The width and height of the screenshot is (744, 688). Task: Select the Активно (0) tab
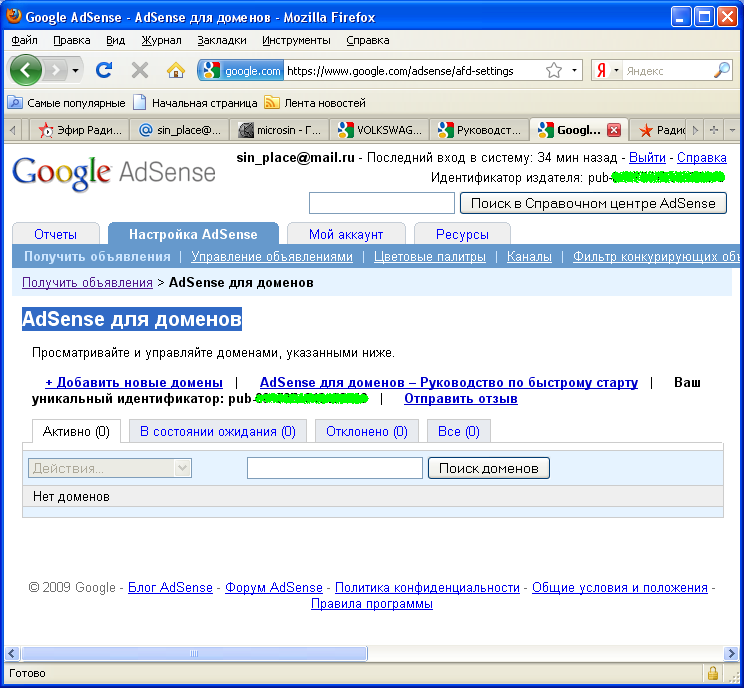pos(76,431)
